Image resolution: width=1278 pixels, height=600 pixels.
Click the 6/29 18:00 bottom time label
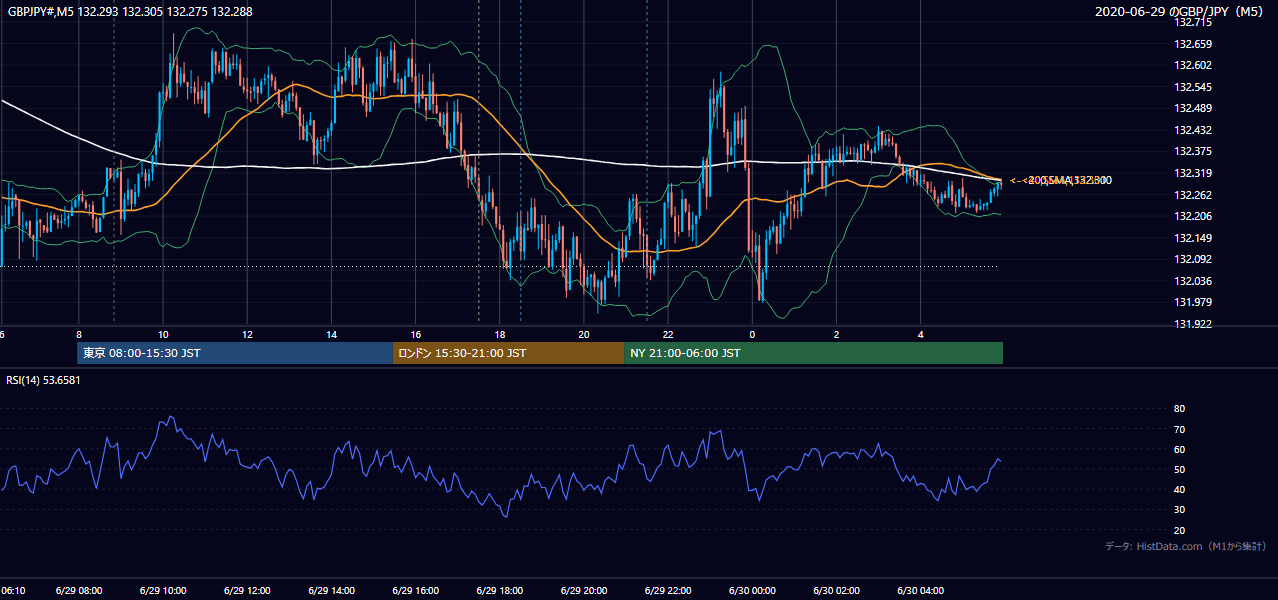[499, 591]
